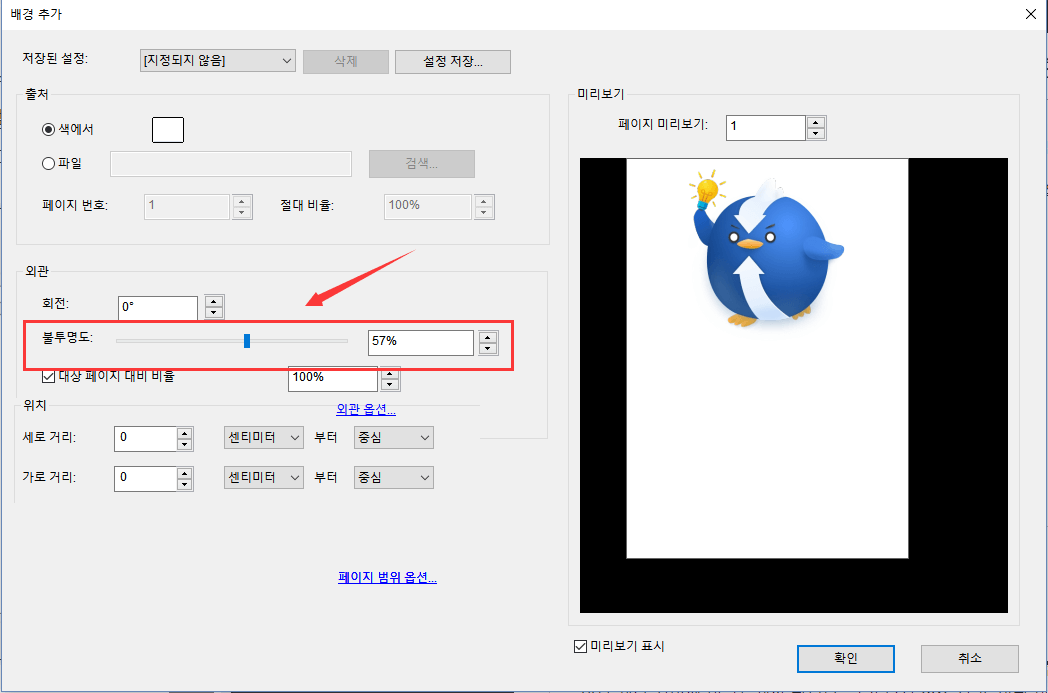Click the 검색 browse button
The height and width of the screenshot is (693, 1048).
click(422, 163)
